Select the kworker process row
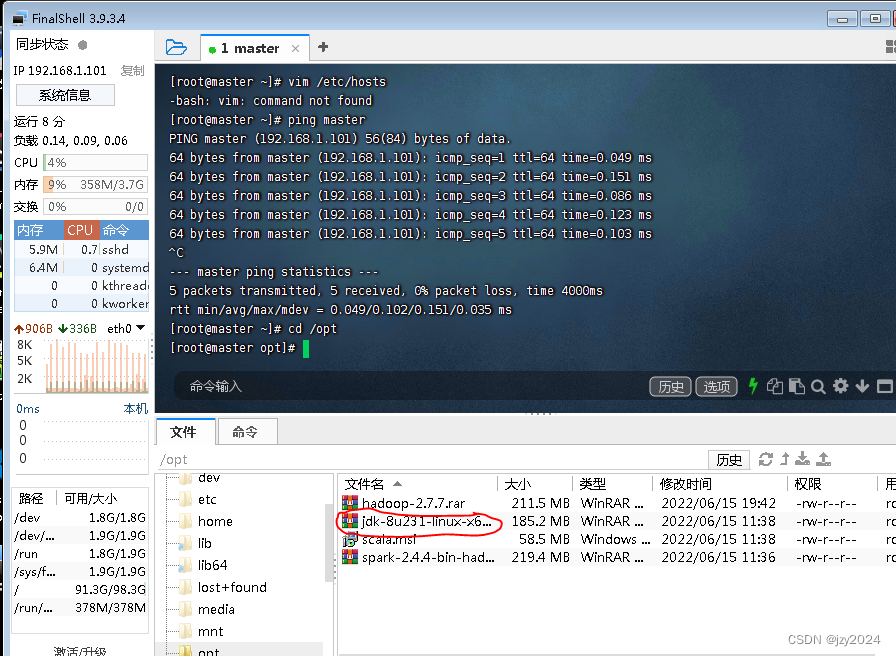 pyautogui.click(x=81, y=303)
